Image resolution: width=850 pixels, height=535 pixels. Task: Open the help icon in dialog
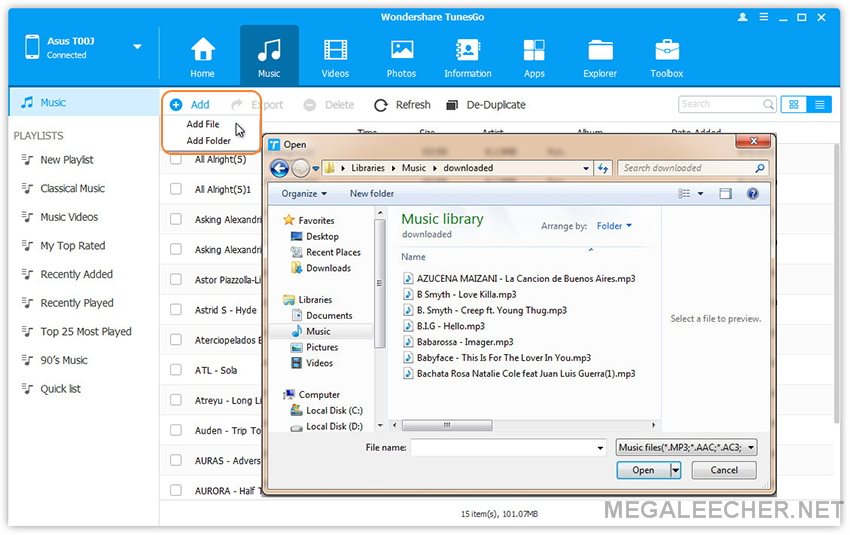click(752, 194)
